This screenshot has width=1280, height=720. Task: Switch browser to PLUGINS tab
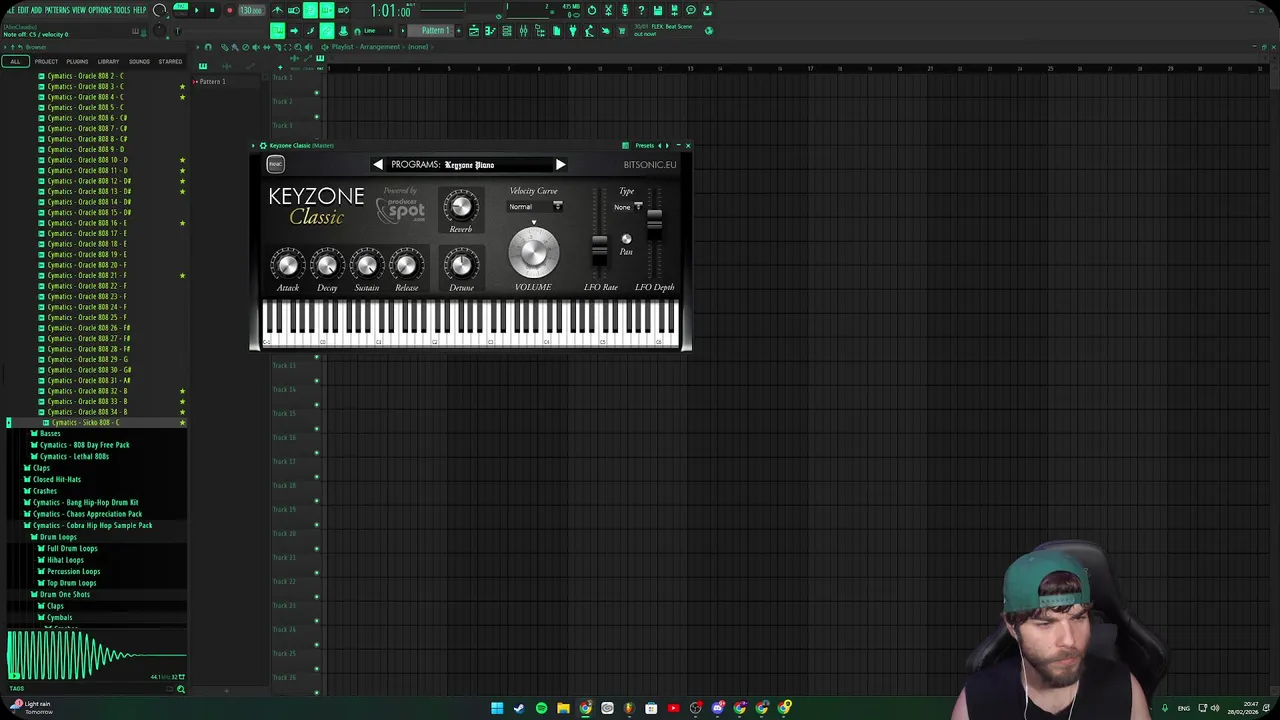pos(77,61)
